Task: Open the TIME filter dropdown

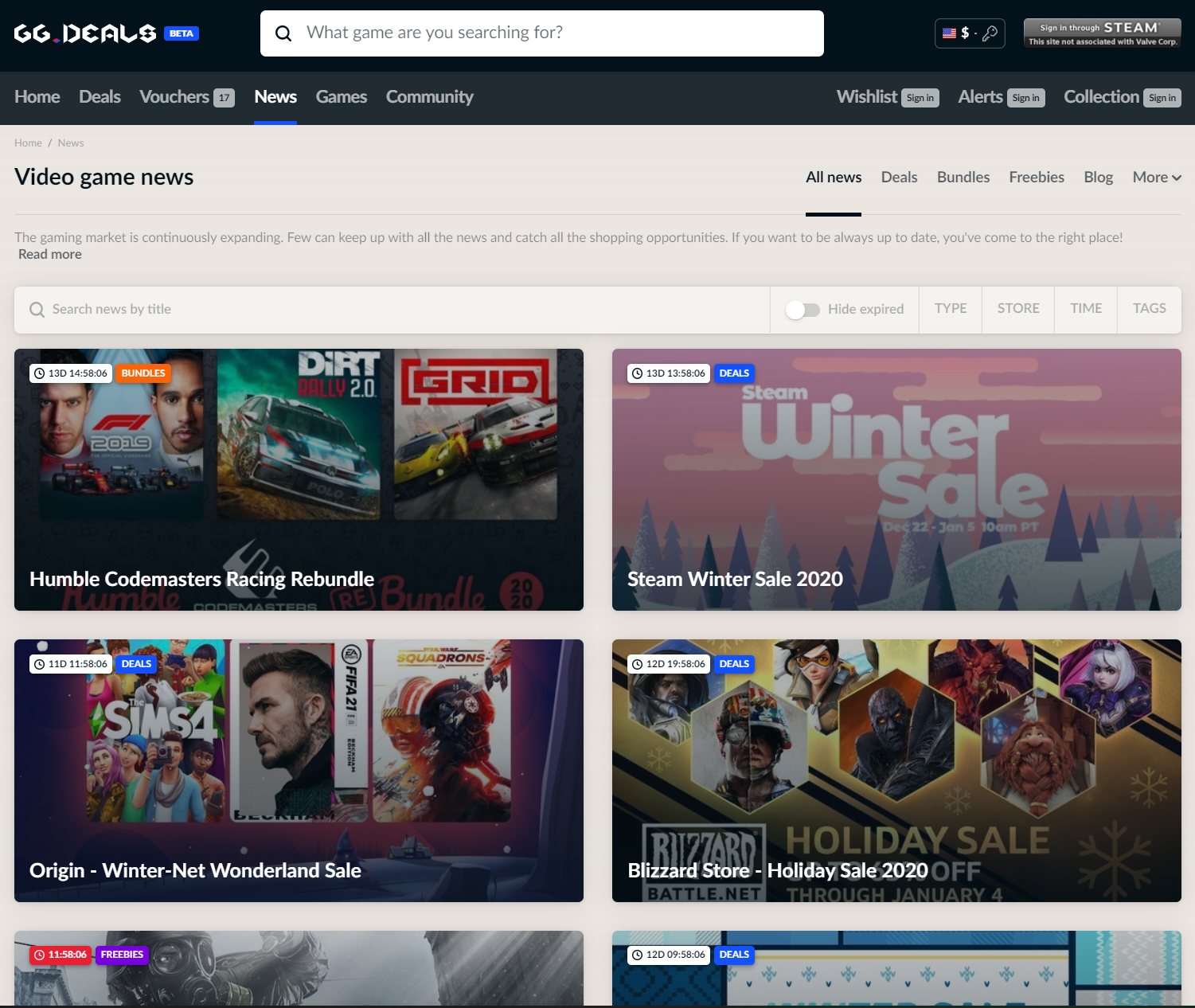Action: [1086, 309]
